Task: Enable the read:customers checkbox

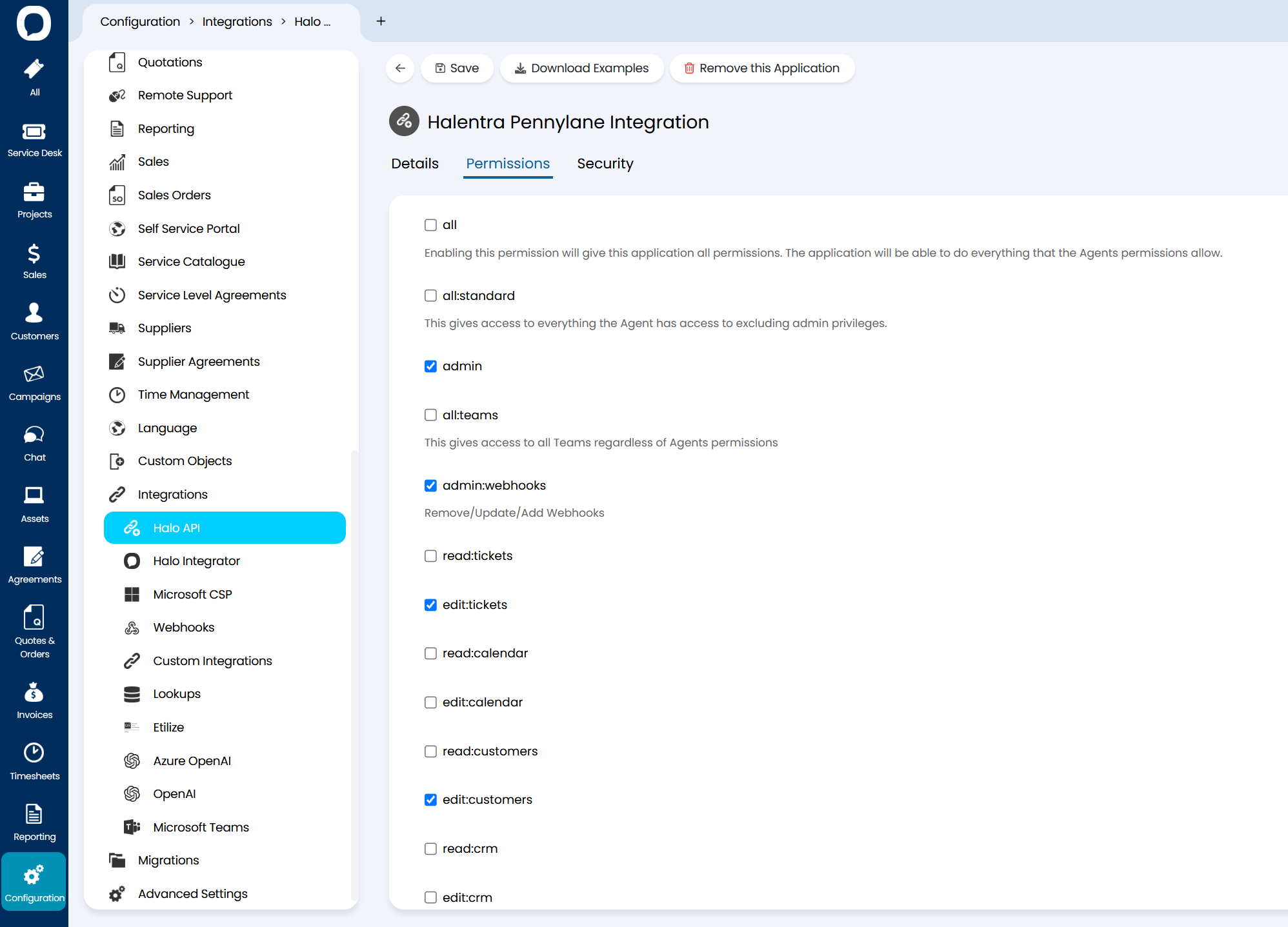Action: pos(430,752)
